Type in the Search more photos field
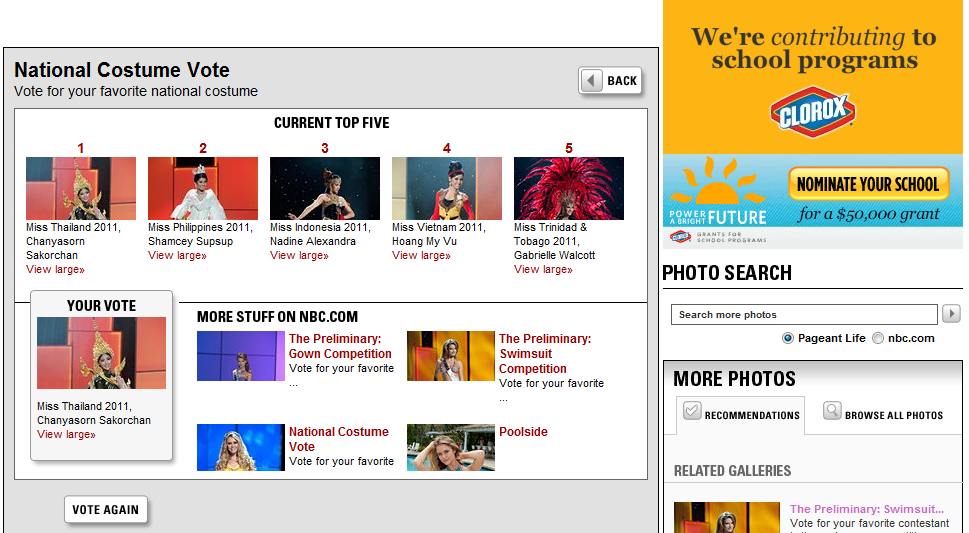Screen dimensions: 969x533 pyautogui.click(x=803, y=315)
